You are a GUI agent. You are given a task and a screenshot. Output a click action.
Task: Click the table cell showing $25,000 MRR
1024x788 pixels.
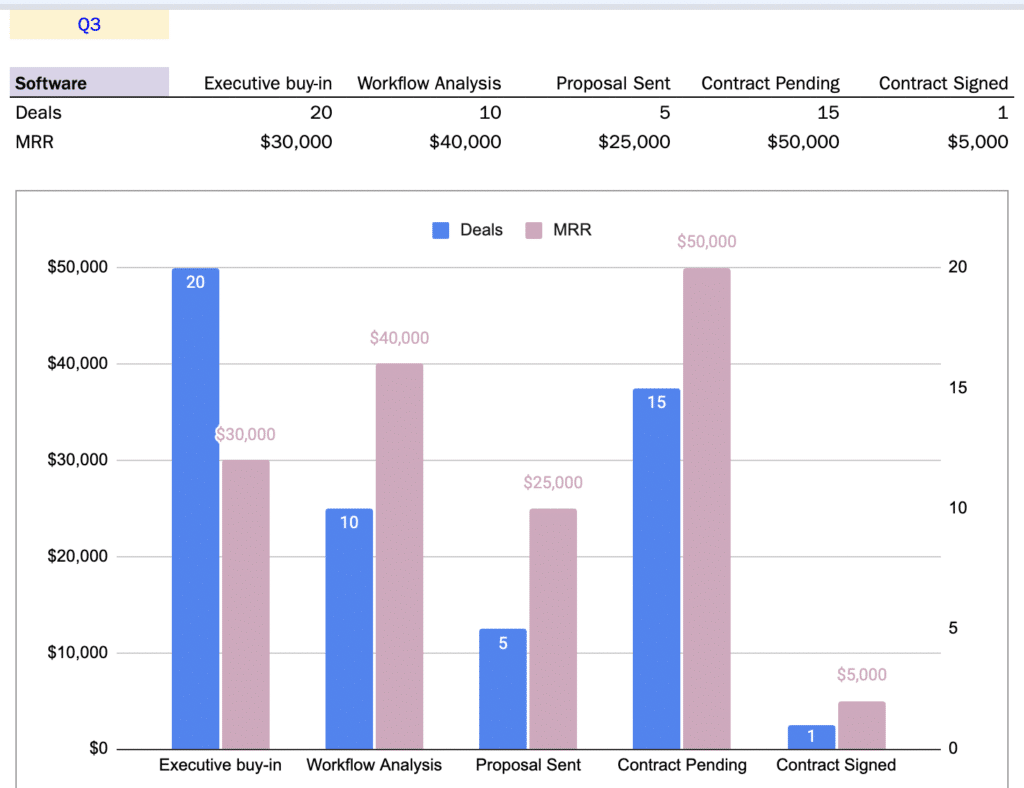point(634,142)
